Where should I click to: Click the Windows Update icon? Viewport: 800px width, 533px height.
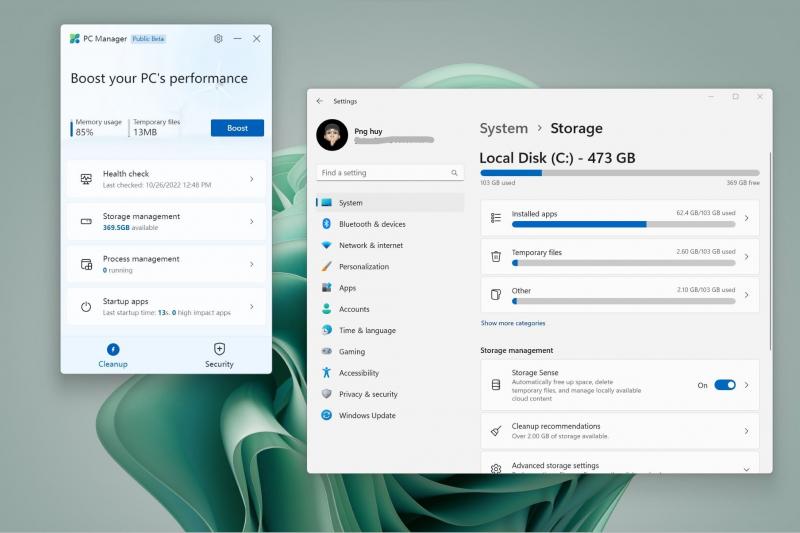tap(327, 415)
